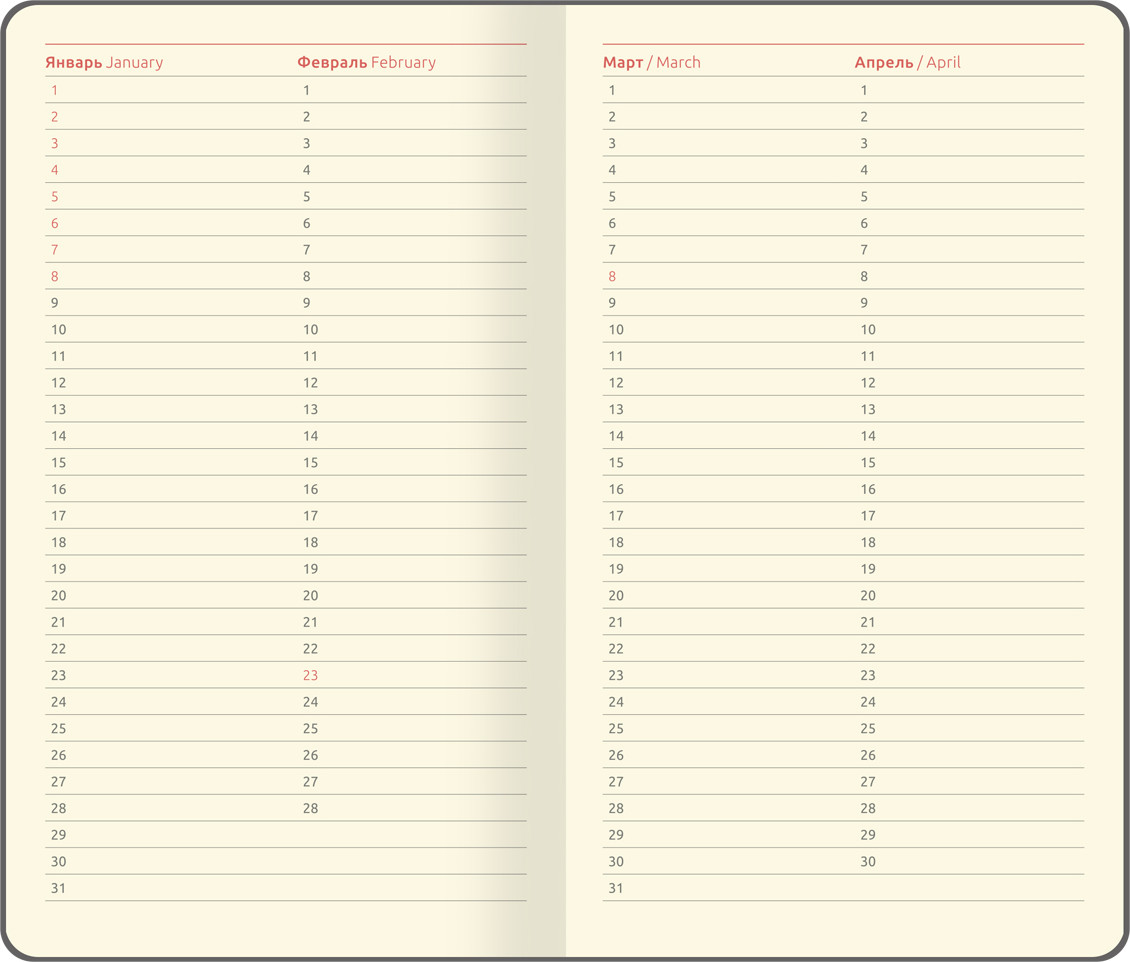Screen dimensions: 1130x962
Task: Click day 20 under March
Action: click(616, 595)
